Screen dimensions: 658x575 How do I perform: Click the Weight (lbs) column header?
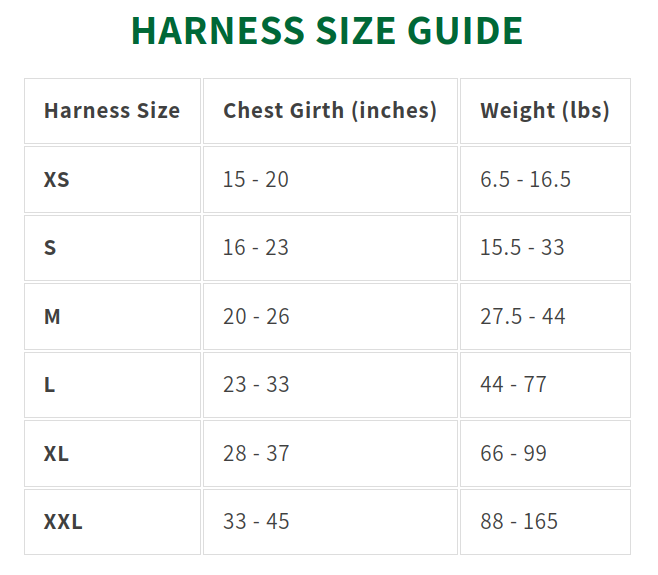point(544,111)
